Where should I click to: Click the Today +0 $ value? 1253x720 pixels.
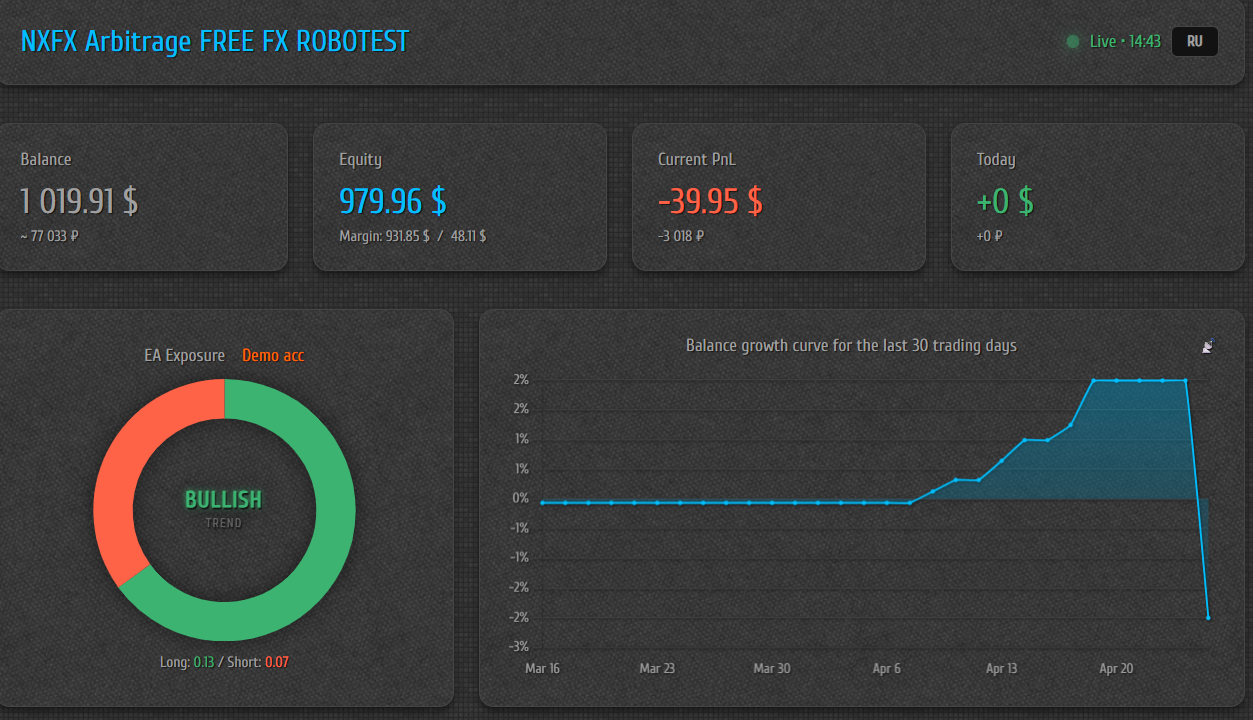pos(1005,201)
